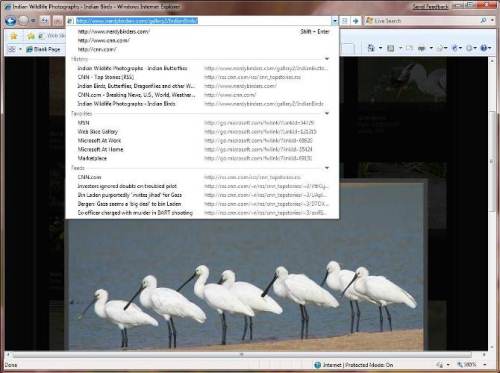Open the Live Search options dropdown
This screenshot has height=373, width=500.
point(492,21)
